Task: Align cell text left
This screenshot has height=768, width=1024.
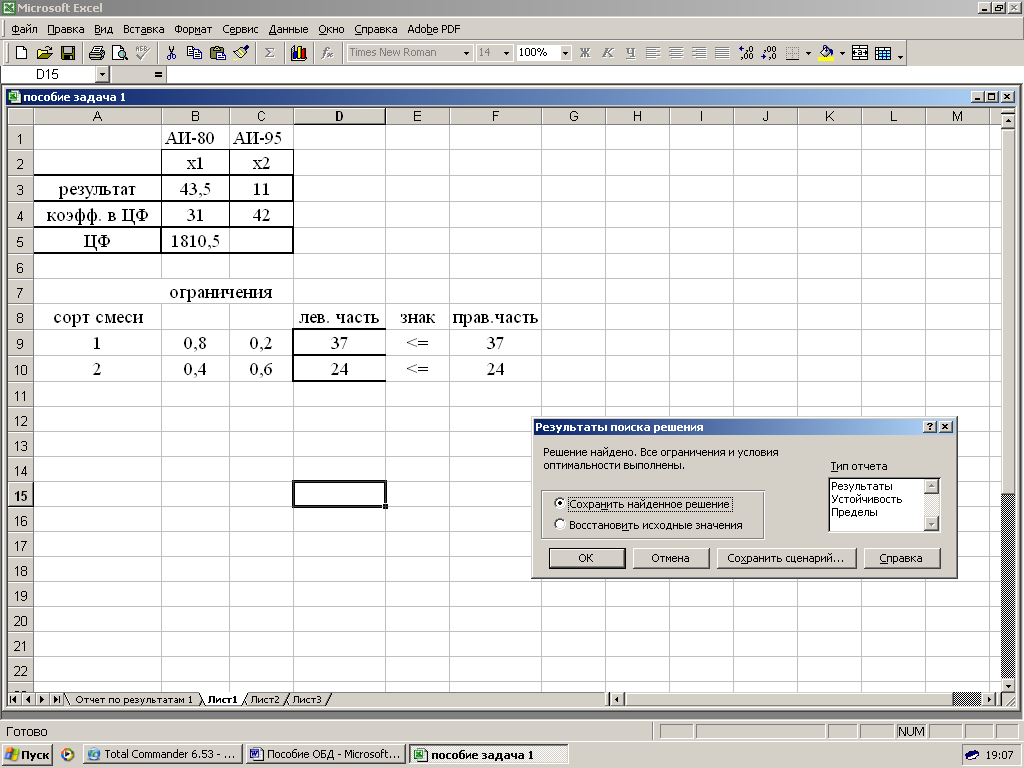Action: (653, 53)
